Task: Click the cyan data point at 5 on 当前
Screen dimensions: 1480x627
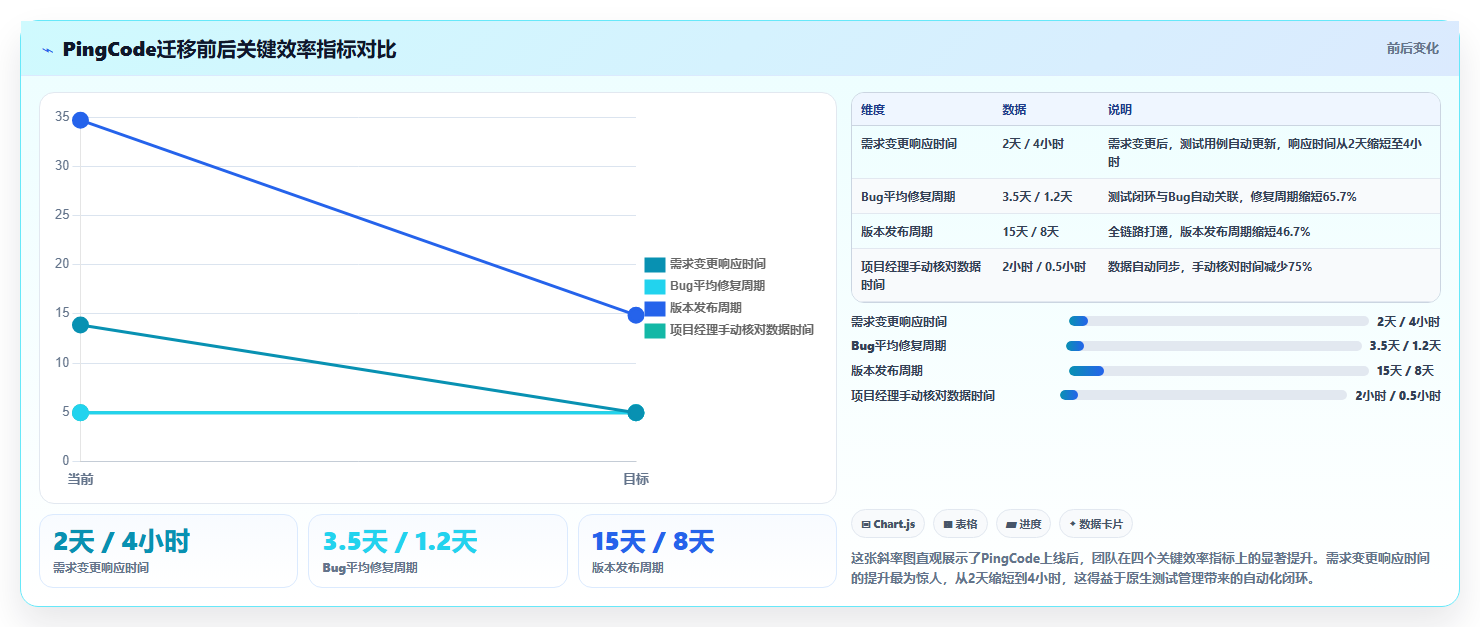Action: [x=81, y=412]
